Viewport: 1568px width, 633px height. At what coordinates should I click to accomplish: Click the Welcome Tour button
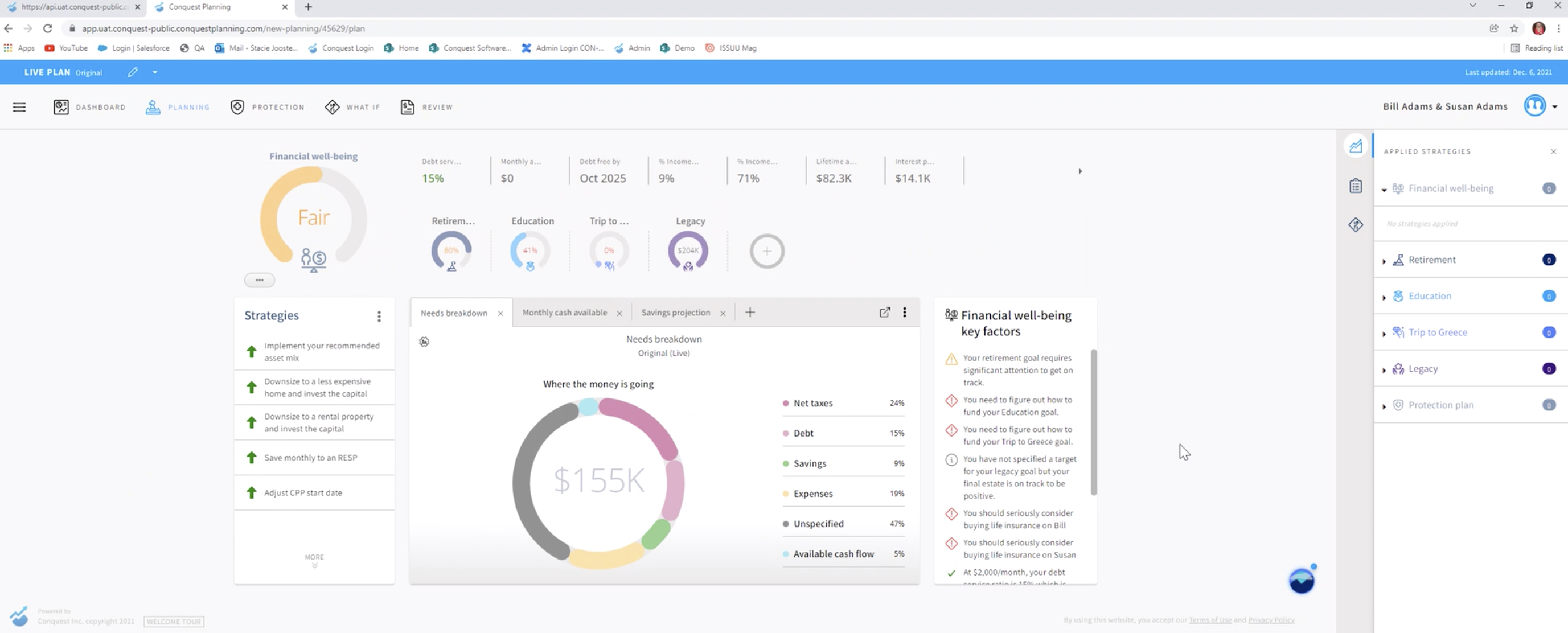pyautogui.click(x=174, y=622)
